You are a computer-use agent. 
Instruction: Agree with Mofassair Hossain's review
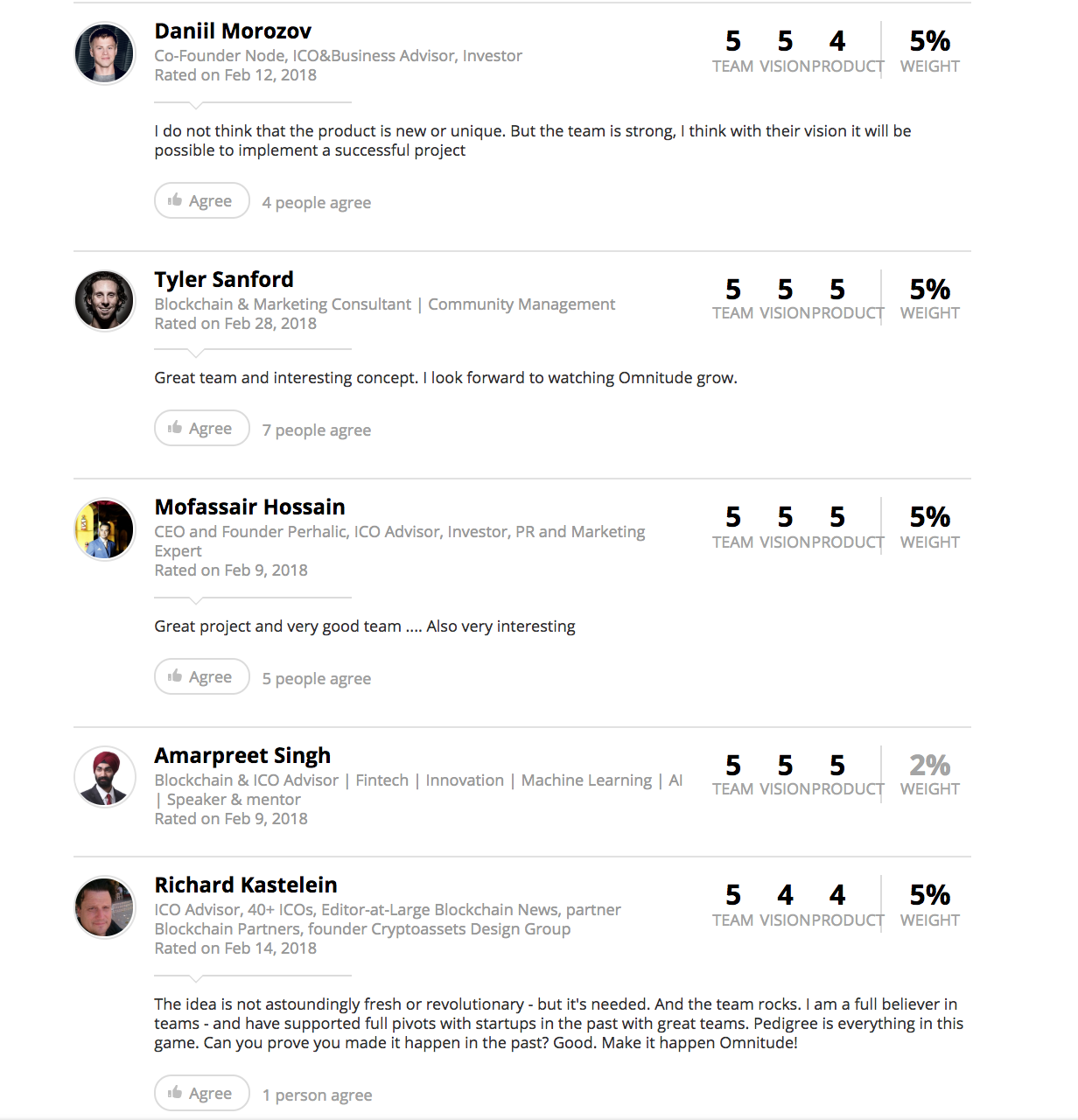click(x=202, y=676)
